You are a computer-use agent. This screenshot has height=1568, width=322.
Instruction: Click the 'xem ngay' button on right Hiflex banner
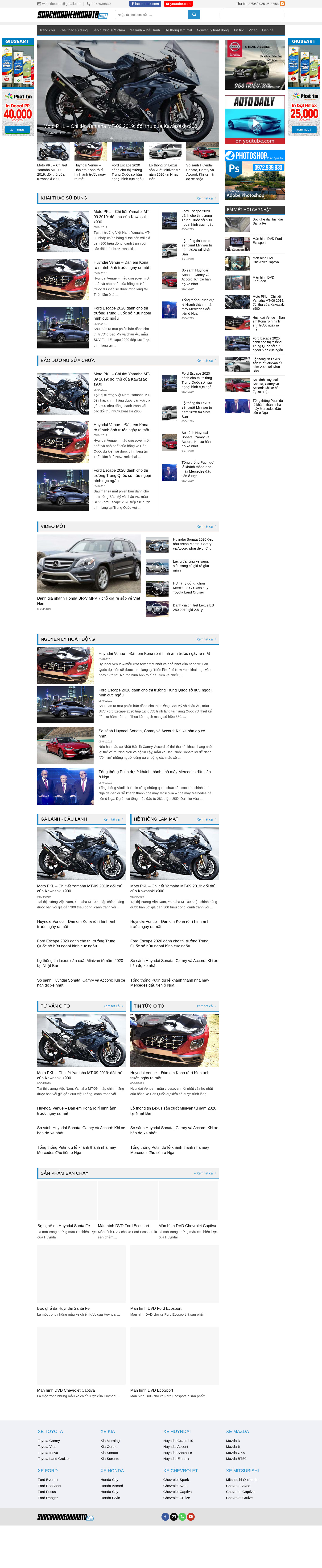(304, 130)
